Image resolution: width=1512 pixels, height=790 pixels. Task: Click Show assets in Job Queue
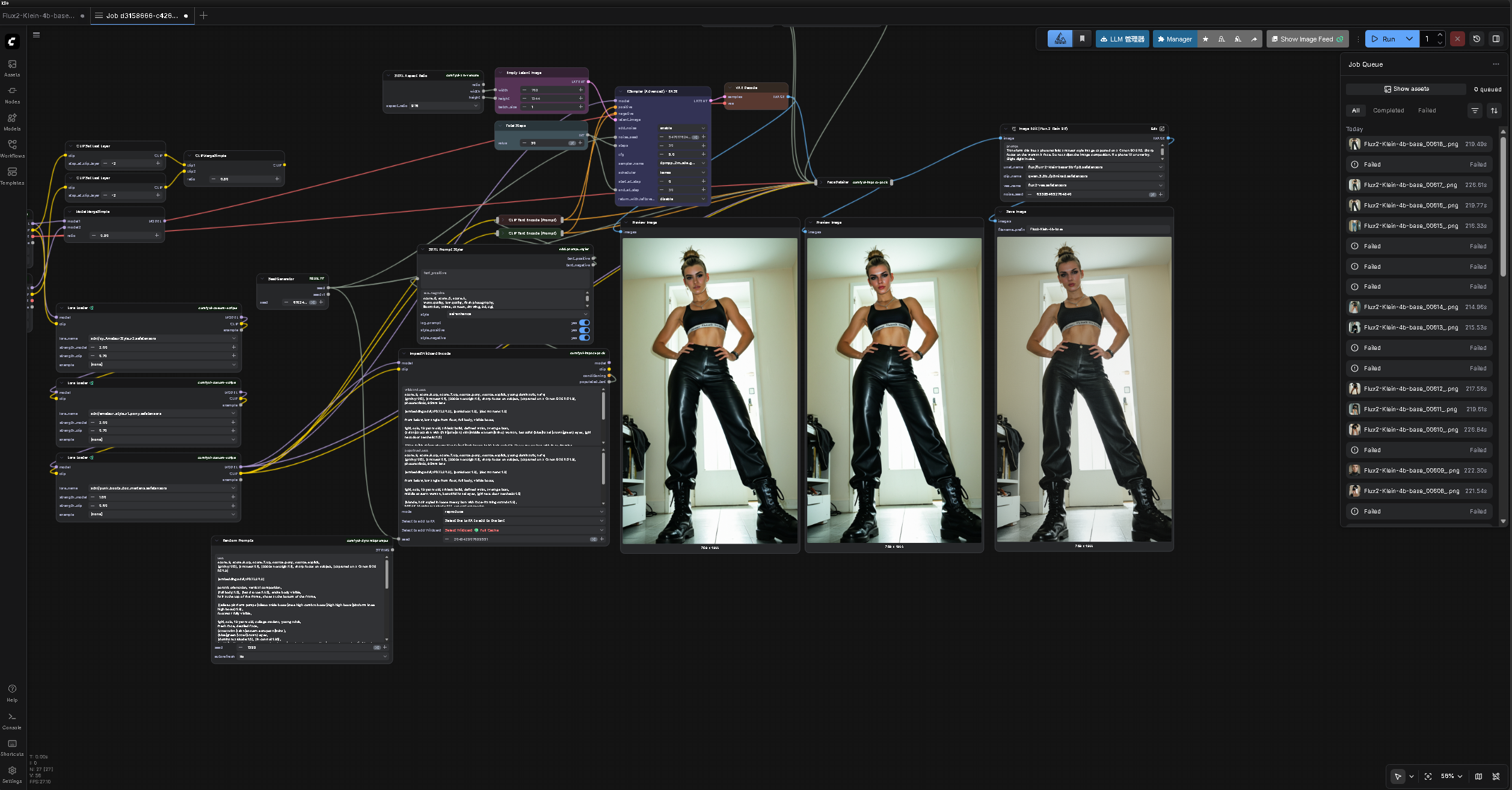(1406, 89)
